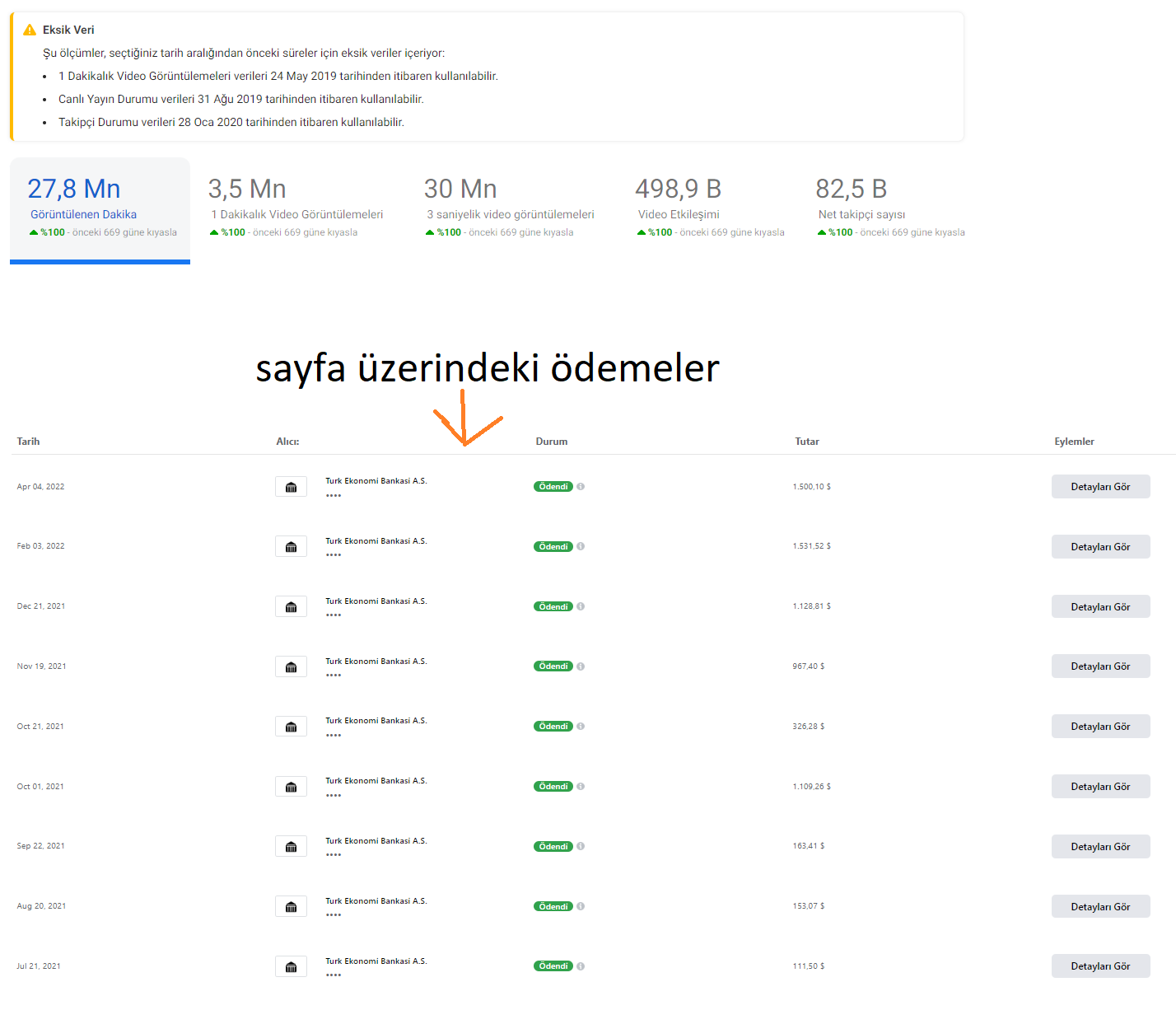Click the bank icon in the Nov 19, 2021 row
The image size is (1176, 1010).
291,666
